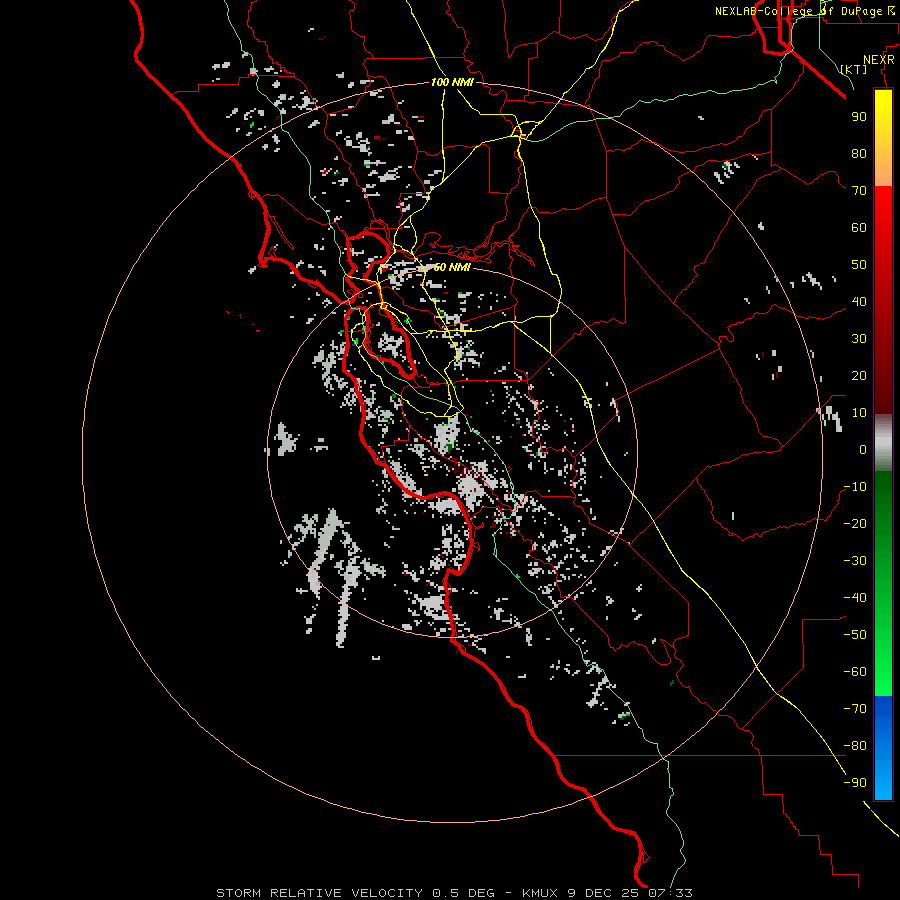Viewport: 900px width, 900px height.
Task: Click the blue bottom section of velocity scale
Action: pyautogui.click(x=883, y=748)
